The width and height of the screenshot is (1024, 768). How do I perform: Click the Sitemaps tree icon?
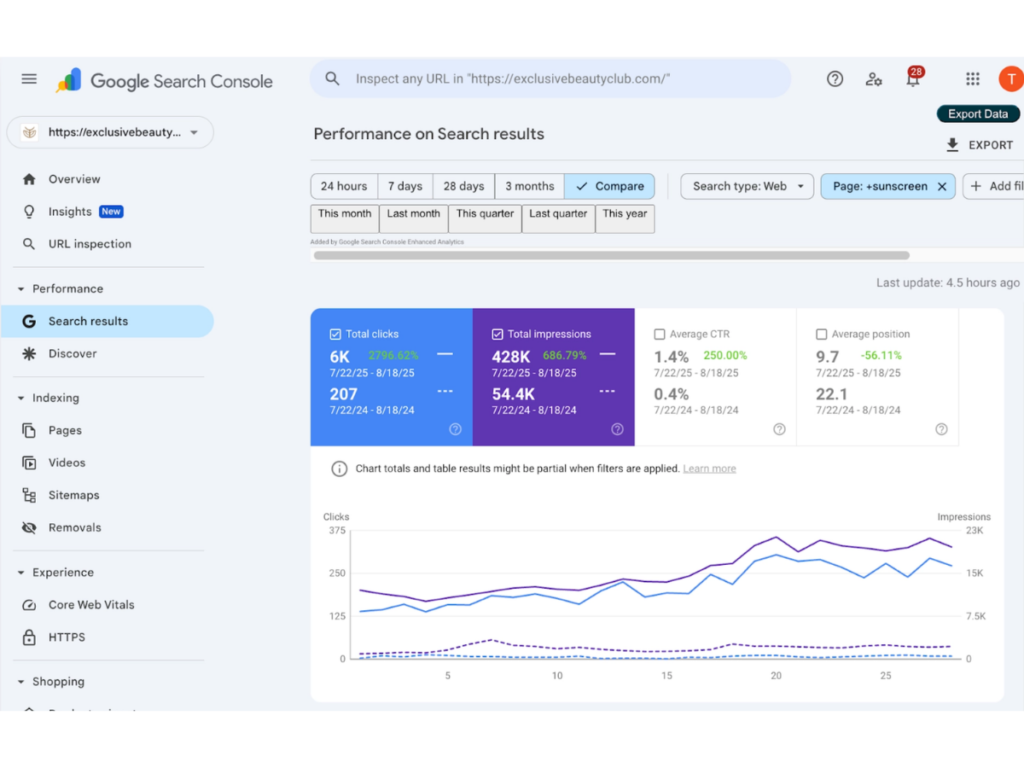point(29,495)
